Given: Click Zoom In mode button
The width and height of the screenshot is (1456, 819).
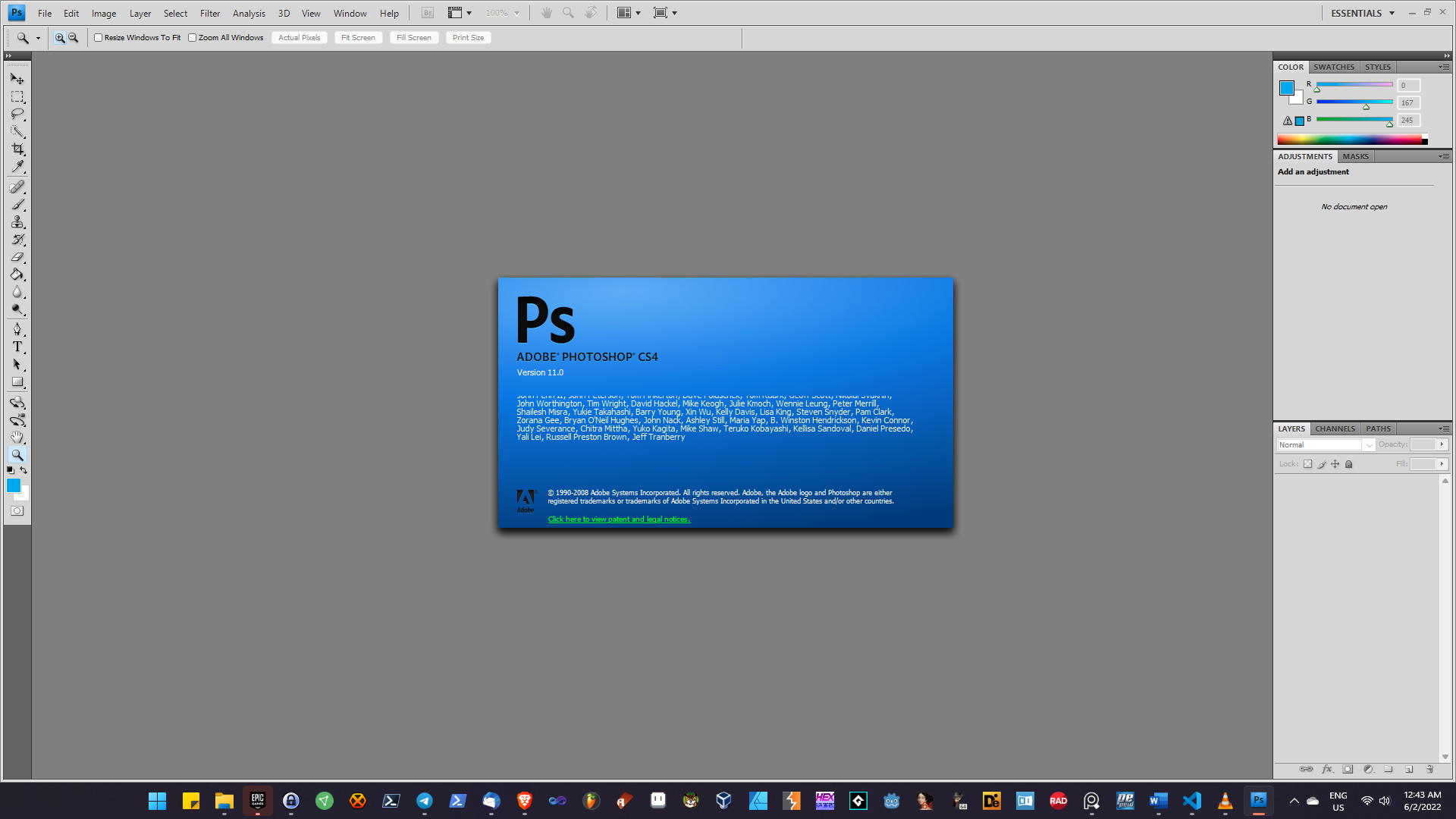Looking at the screenshot, I should click(60, 37).
